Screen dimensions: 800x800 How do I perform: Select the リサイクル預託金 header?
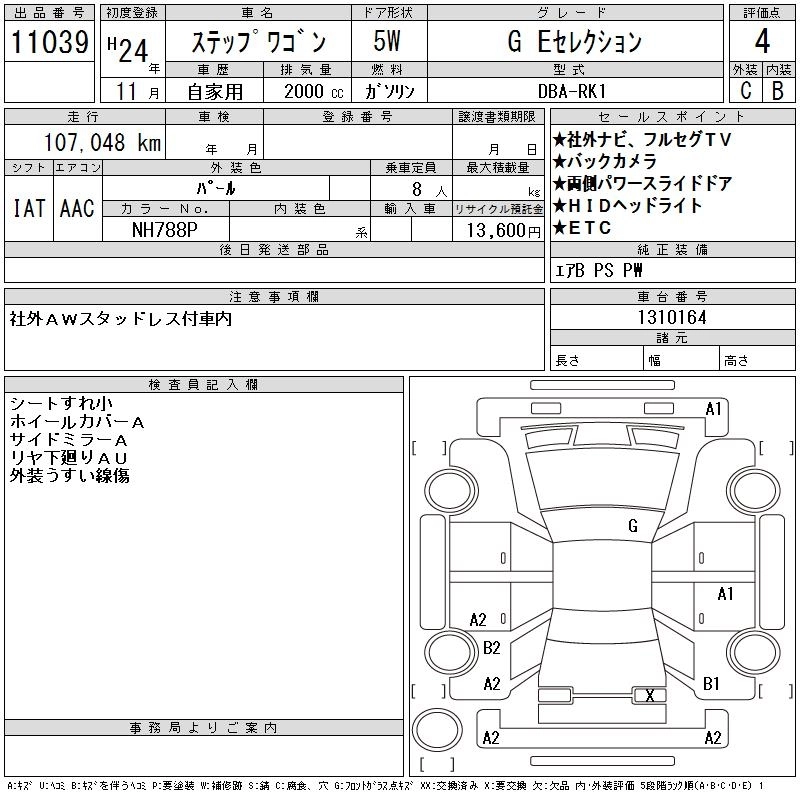pyautogui.click(x=498, y=209)
